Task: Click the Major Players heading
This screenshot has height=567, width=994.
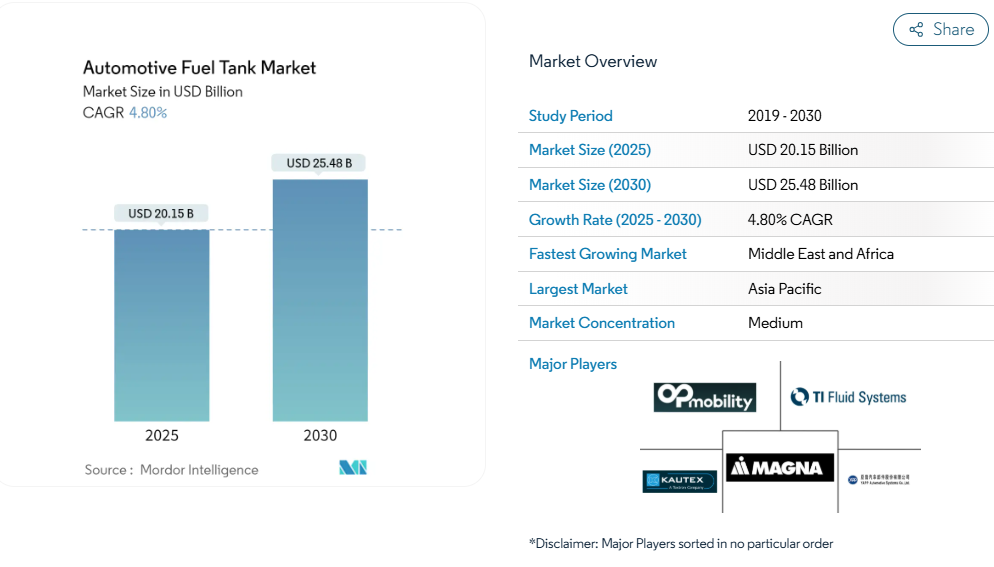Action: coord(572,364)
